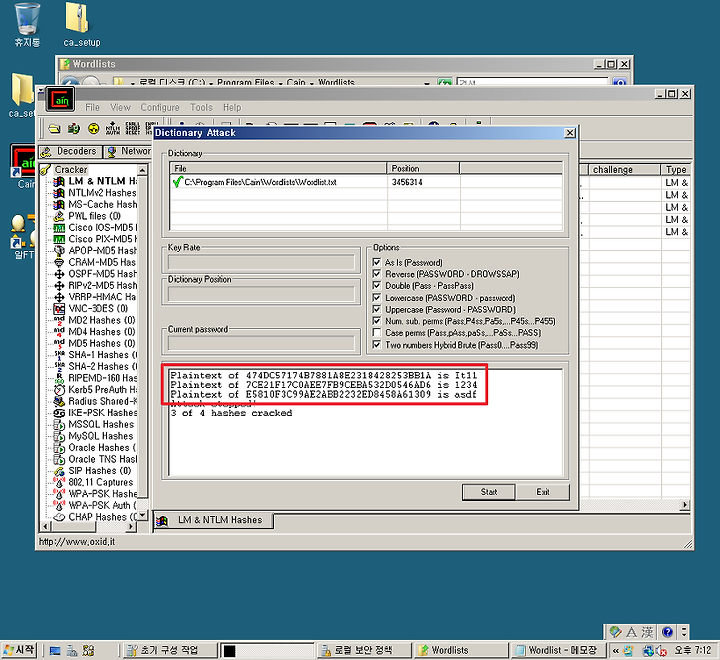Disable Lowercase (PASSWORD - password) option

point(377,298)
